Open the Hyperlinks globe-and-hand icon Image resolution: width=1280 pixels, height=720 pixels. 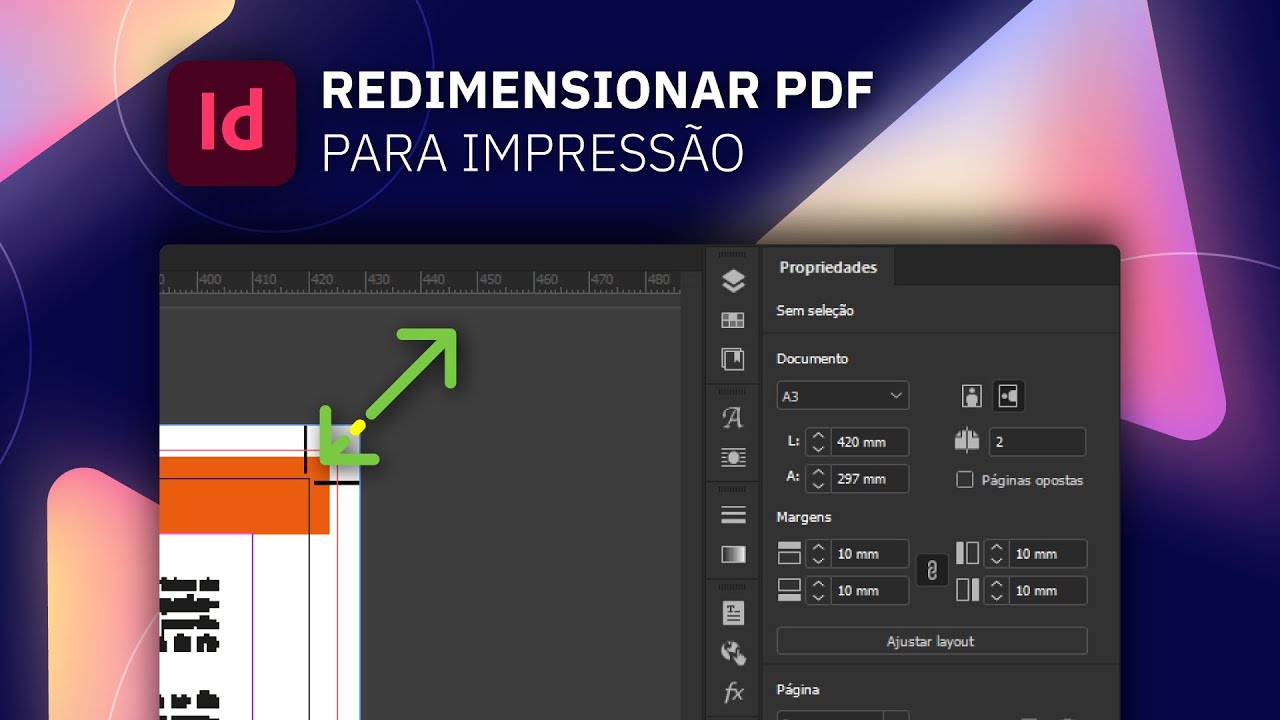coord(733,653)
